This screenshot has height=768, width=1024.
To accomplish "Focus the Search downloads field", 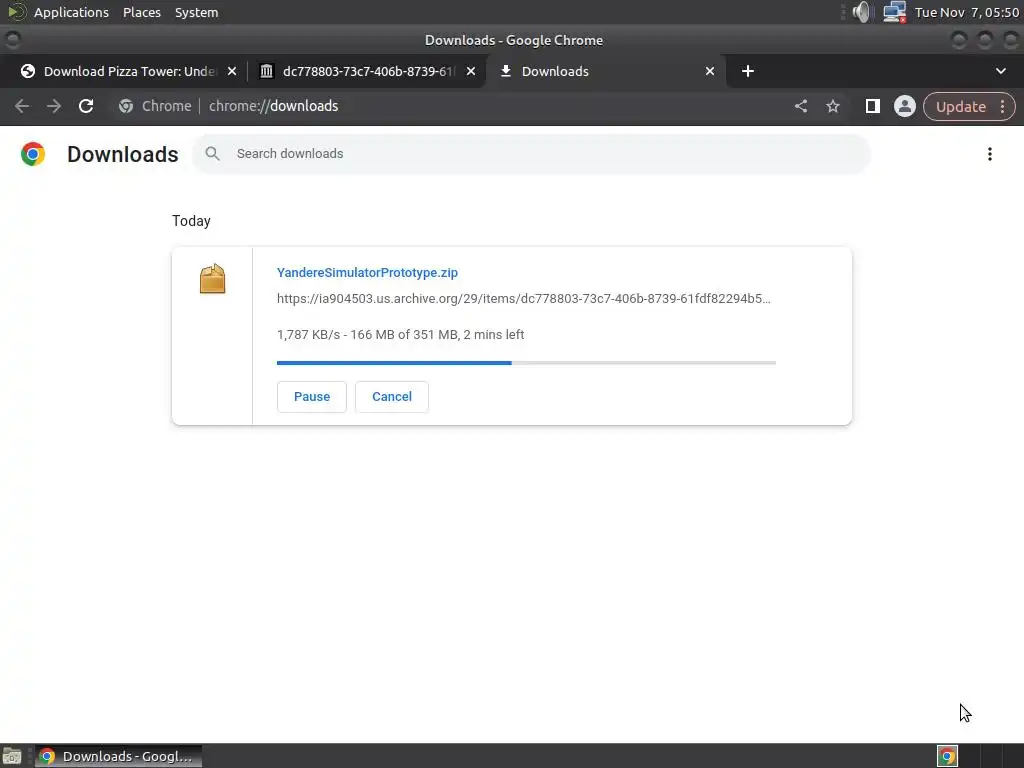I will click(x=531, y=153).
